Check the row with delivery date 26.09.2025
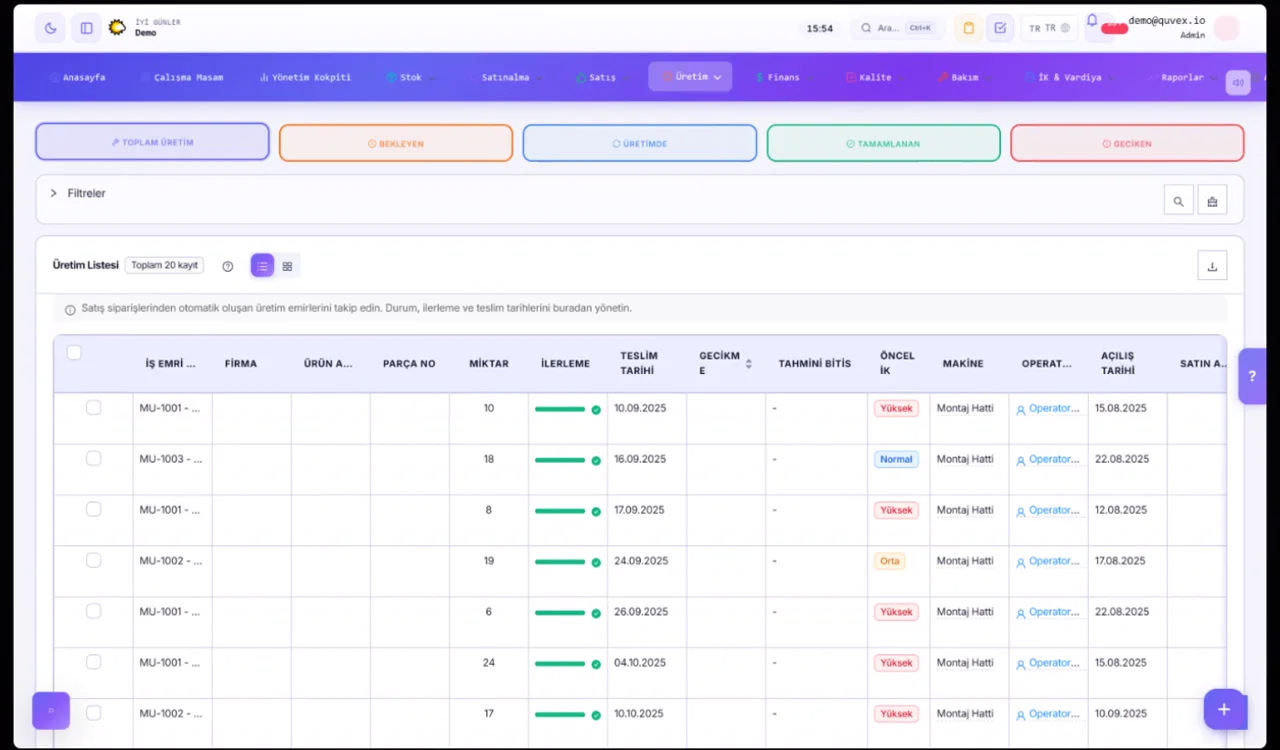 [x=93, y=611]
